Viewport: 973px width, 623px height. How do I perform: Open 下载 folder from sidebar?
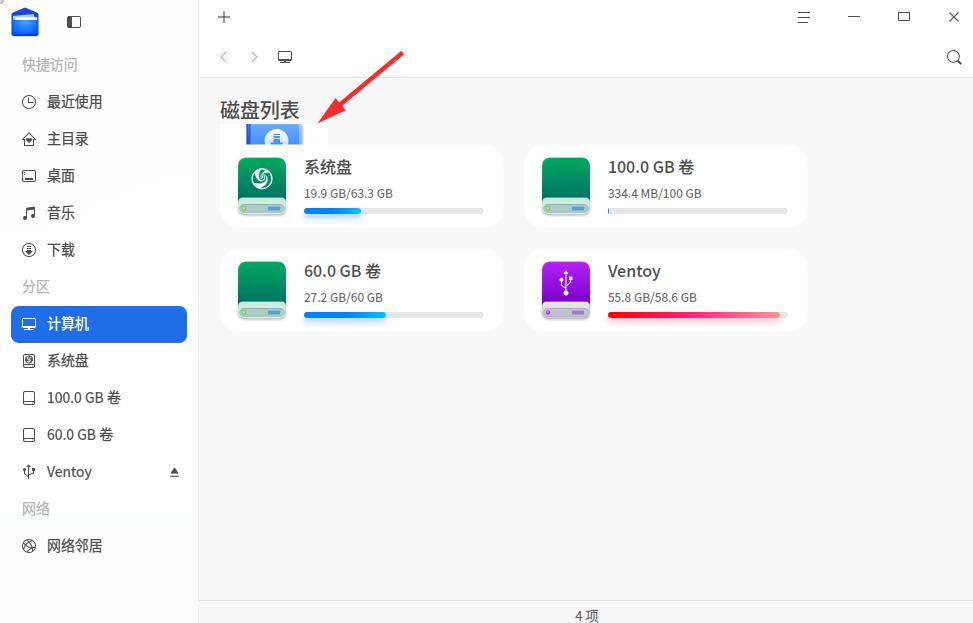pos(99,250)
